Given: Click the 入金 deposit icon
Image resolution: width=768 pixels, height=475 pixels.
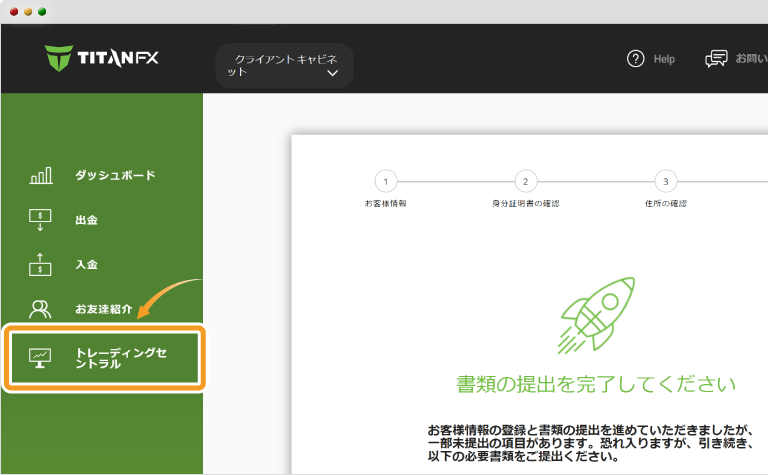Looking at the screenshot, I should [40, 264].
